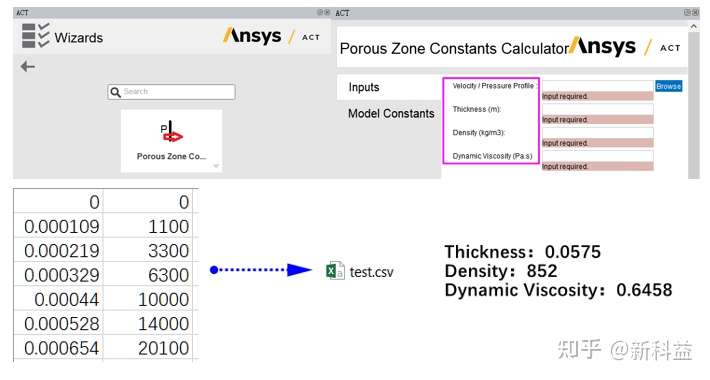This screenshot has height=380, width=710.
Task: Click the cell with value 10000
Action: click(148, 299)
